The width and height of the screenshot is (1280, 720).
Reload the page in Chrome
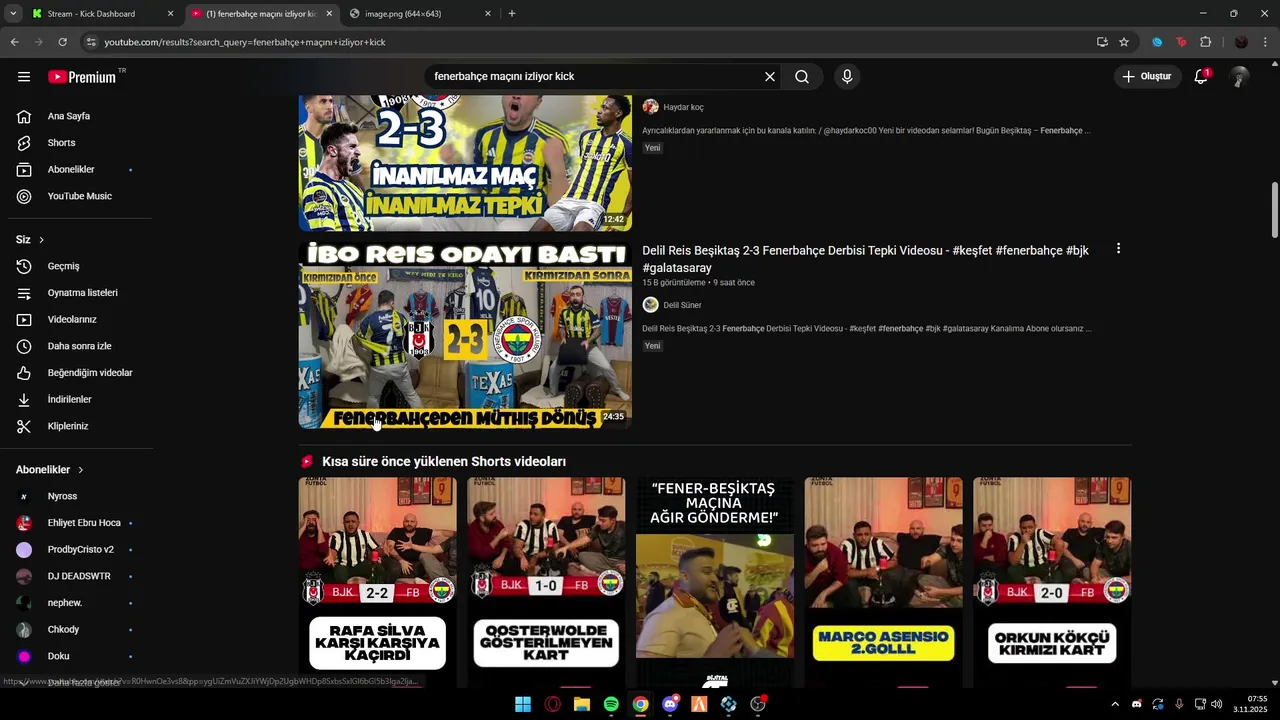62,42
